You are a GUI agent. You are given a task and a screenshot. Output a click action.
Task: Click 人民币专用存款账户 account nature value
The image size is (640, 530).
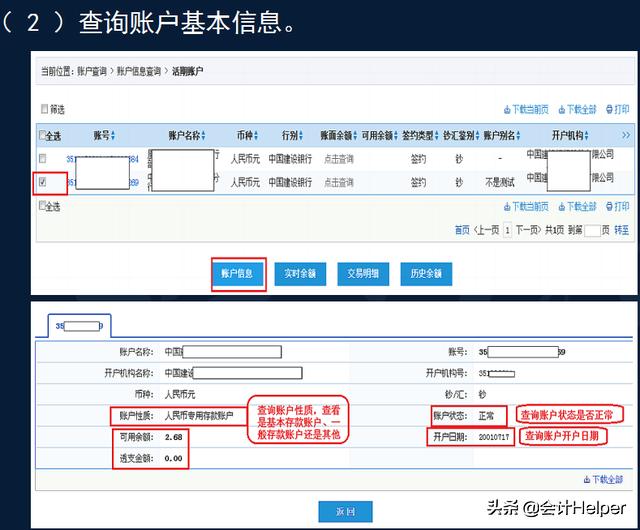point(199,416)
